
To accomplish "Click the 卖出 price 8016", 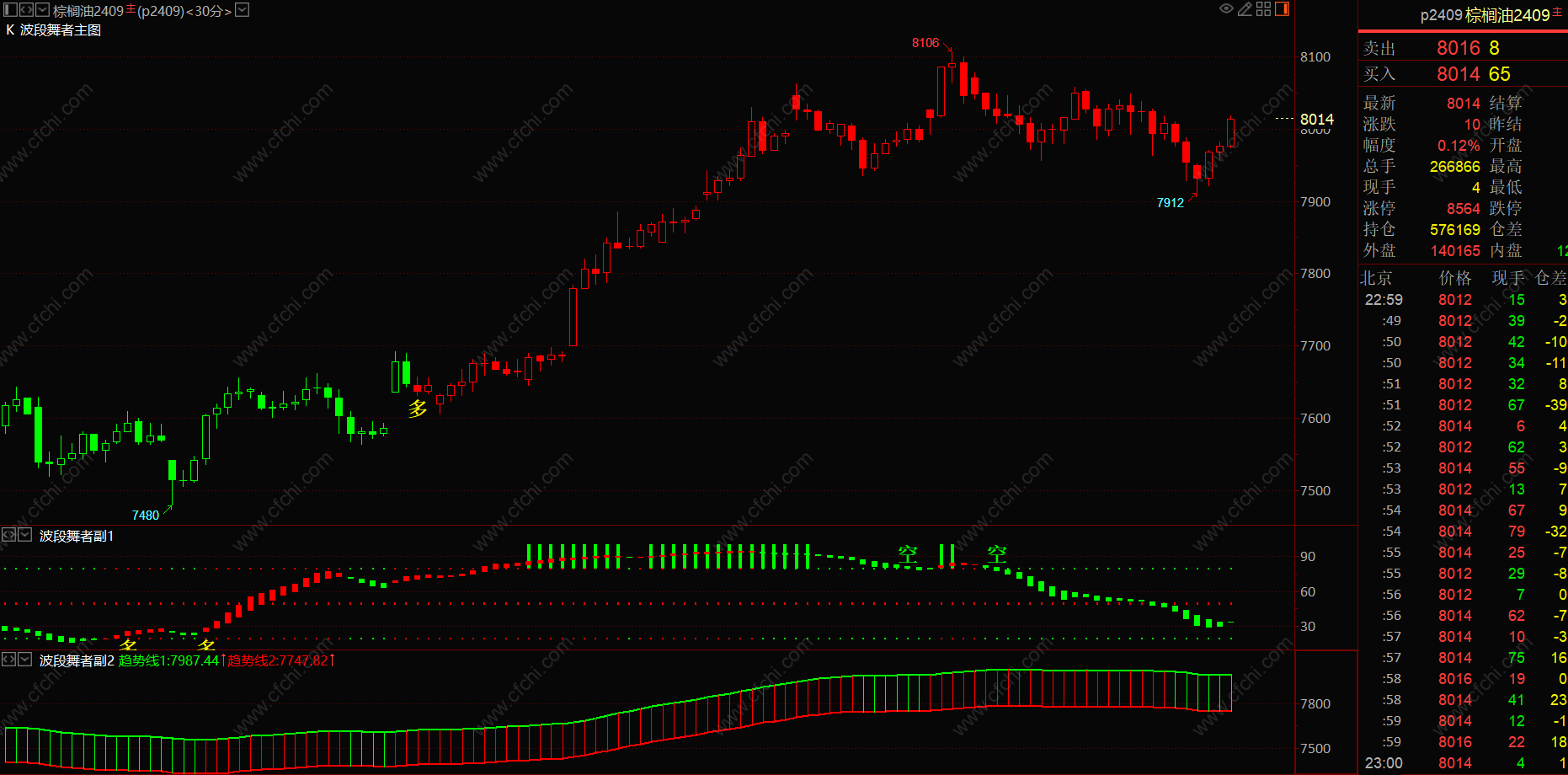I will [1459, 48].
